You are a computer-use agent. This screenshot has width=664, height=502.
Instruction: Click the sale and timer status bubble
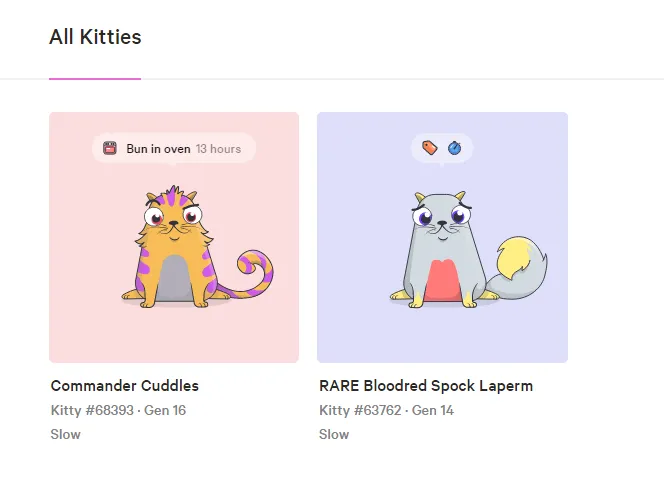pos(442,148)
